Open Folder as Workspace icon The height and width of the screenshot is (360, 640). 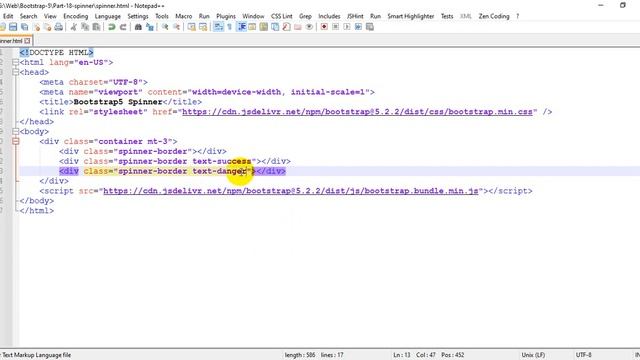click(298, 27)
